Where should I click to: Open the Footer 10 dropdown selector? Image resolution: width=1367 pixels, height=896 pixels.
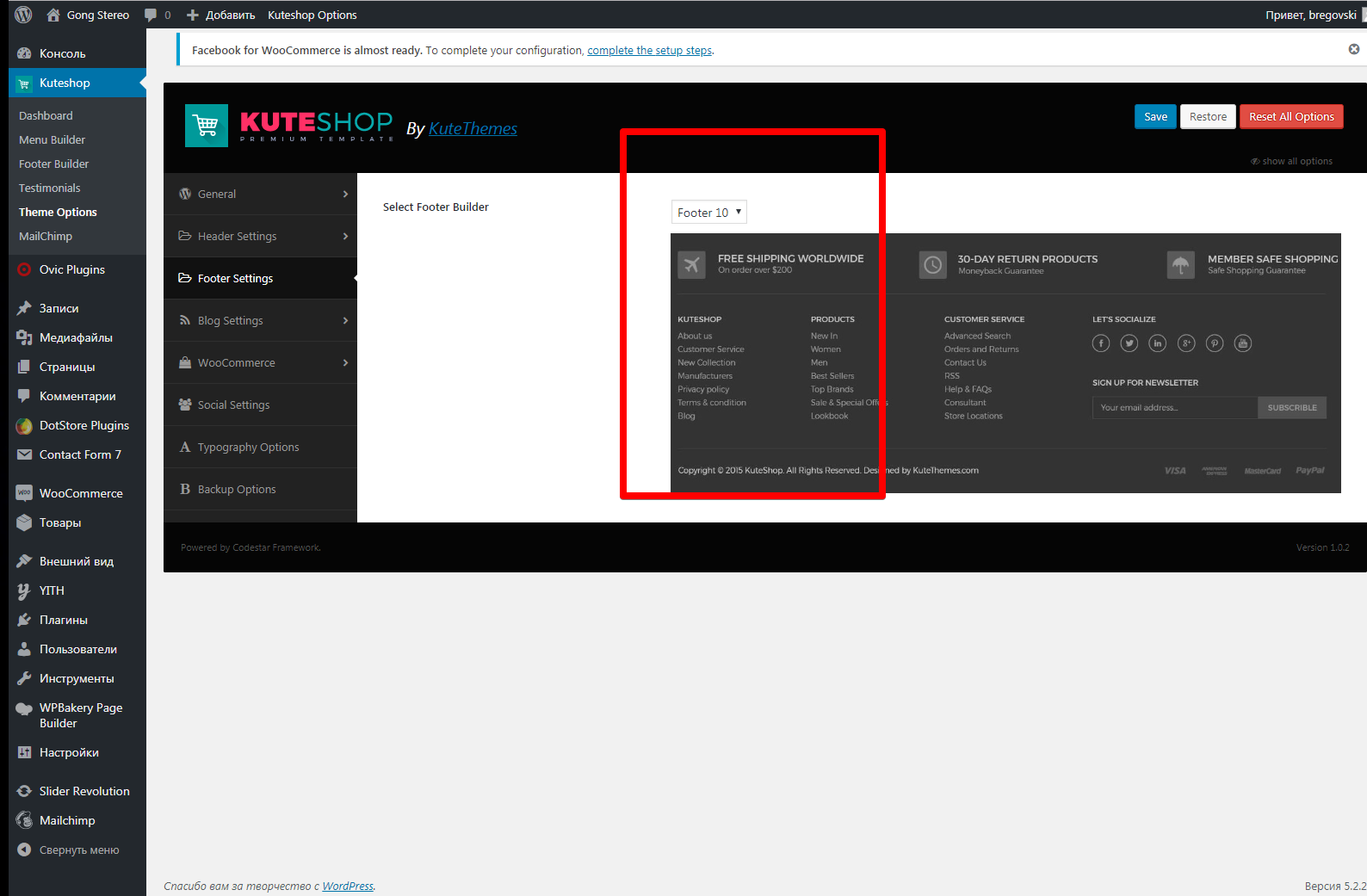click(x=708, y=213)
